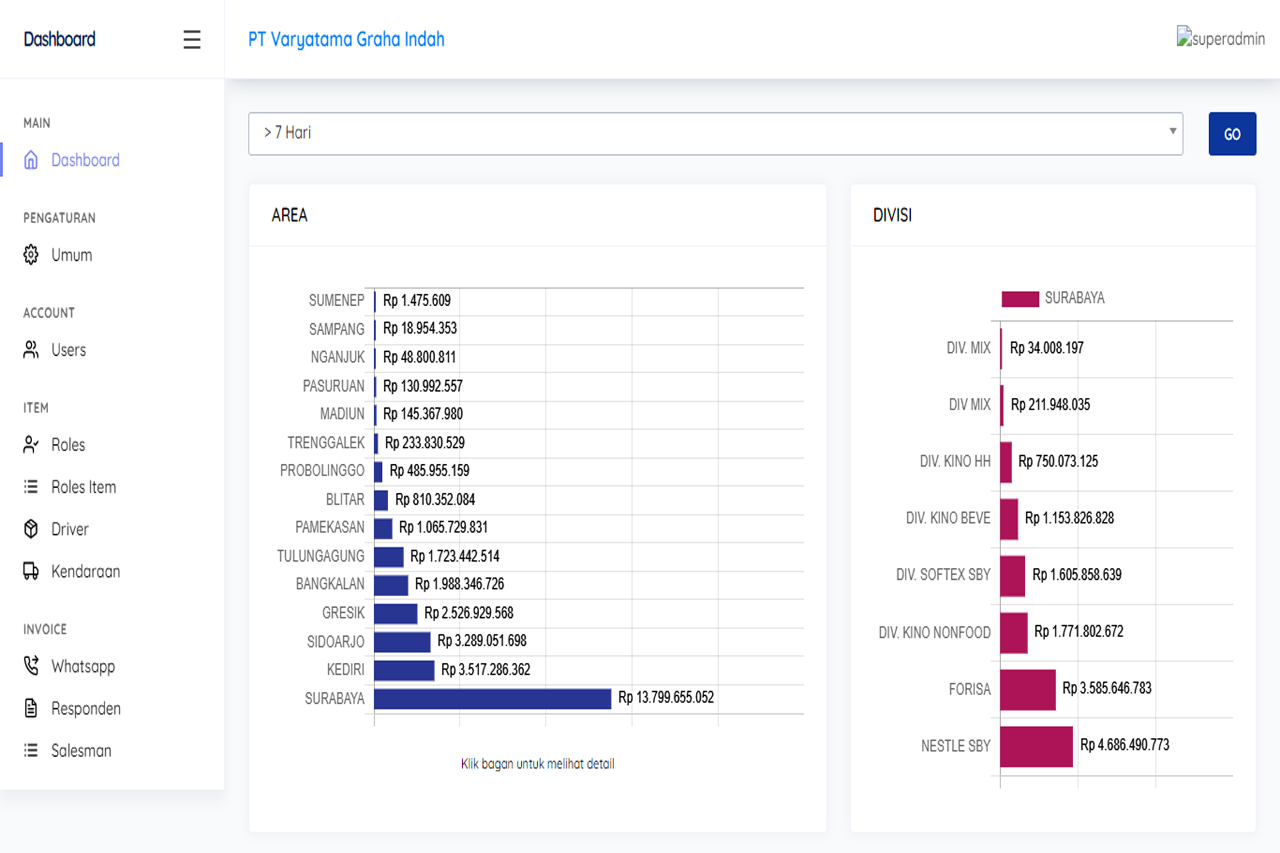Click the Users people icon
The image size is (1280, 853).
pyautogui.click(x=31, y=350)
